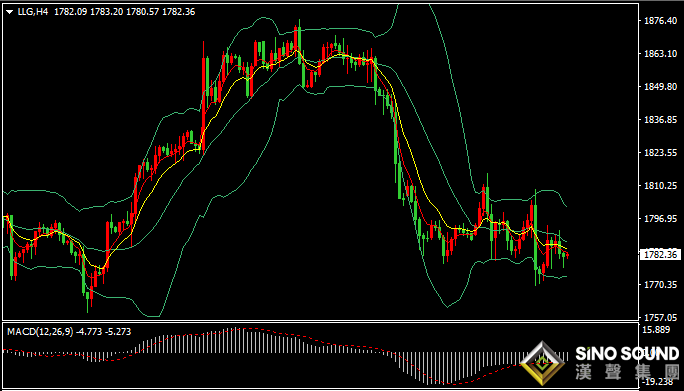Viewport: 684px width, 391px height.
Task: Select the open value 1782.09
Action: pyautogui.click(x=70, y=12)
